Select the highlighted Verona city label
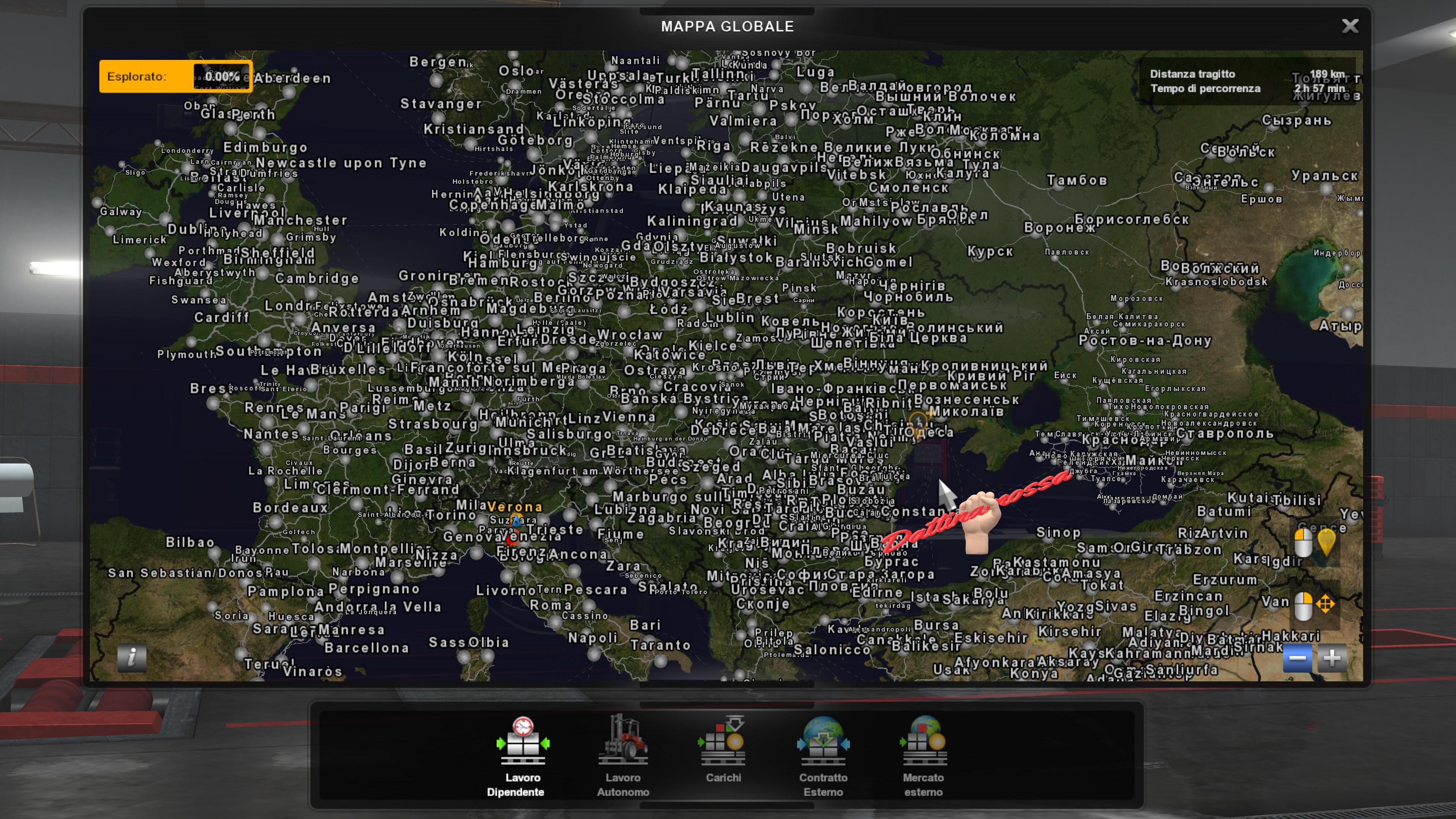Image resolution: width=1456 pixels, height=819 pixels. 515,507
